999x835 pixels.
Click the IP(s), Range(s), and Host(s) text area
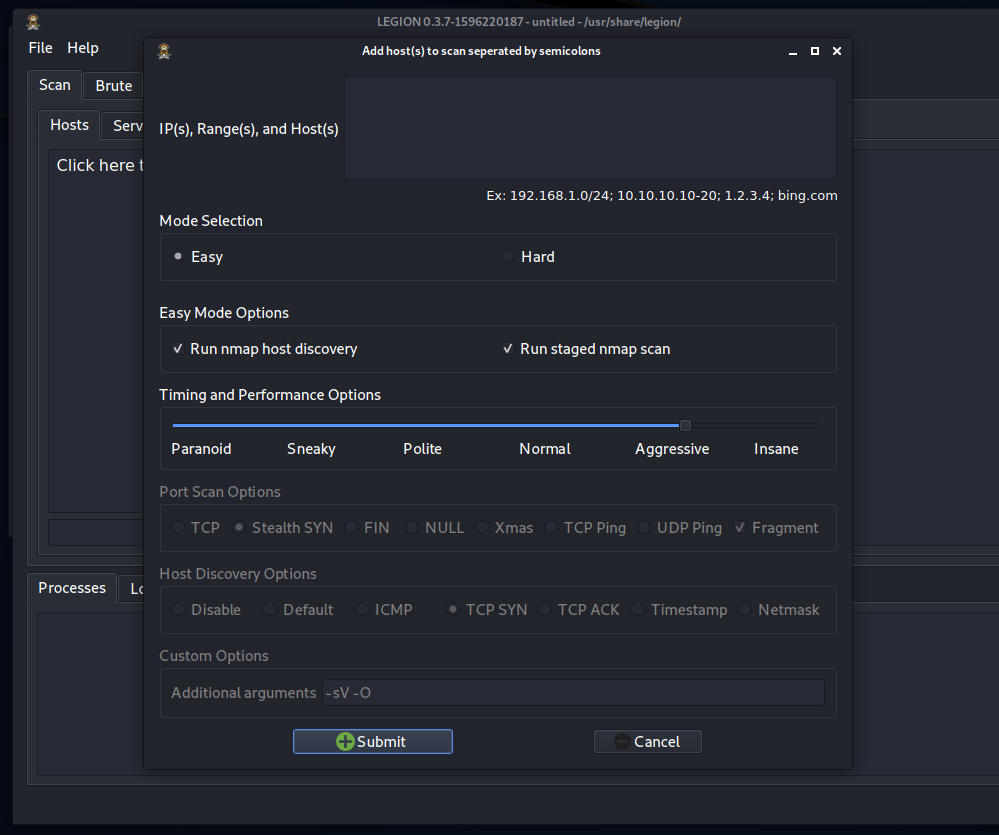[590, 128]
